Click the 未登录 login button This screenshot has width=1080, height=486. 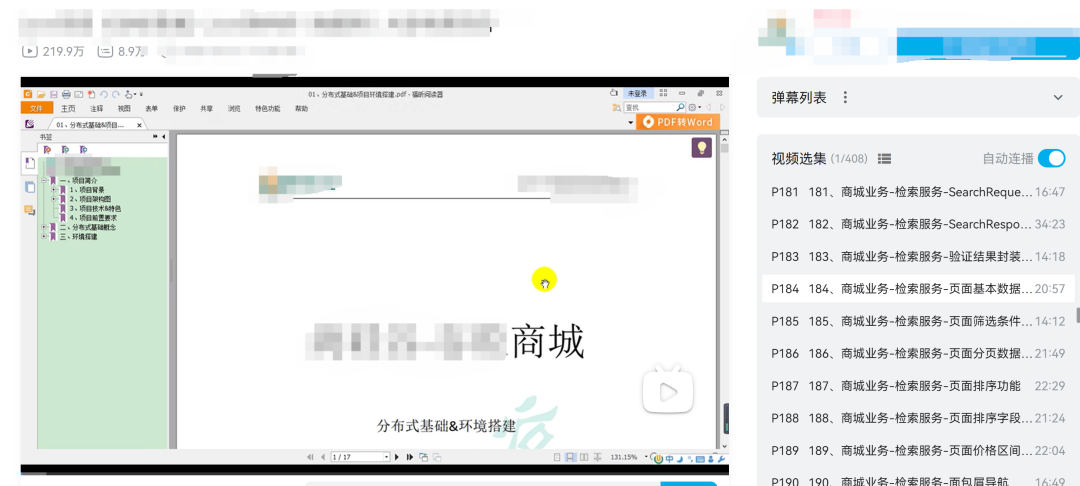coord(638,93)
